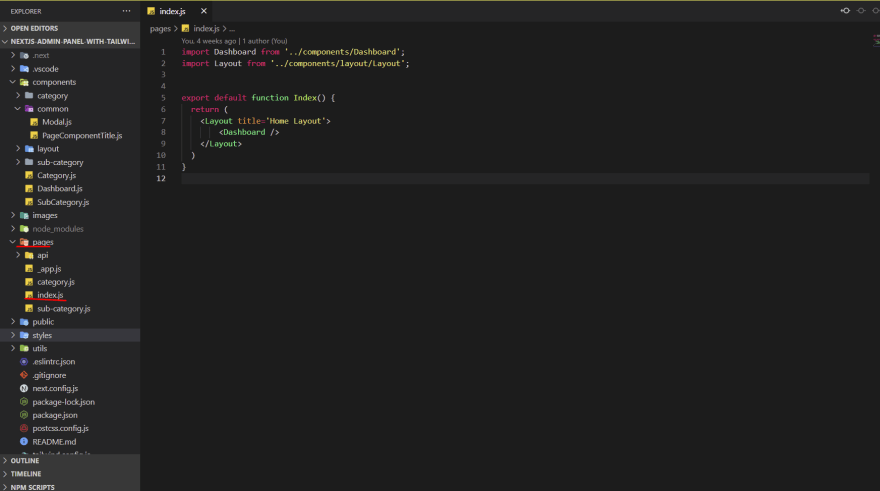Viewport: 880px width, 491px height.
Task: Open Explorer more actions ellipsis menu
Action: tap(126, 11)
